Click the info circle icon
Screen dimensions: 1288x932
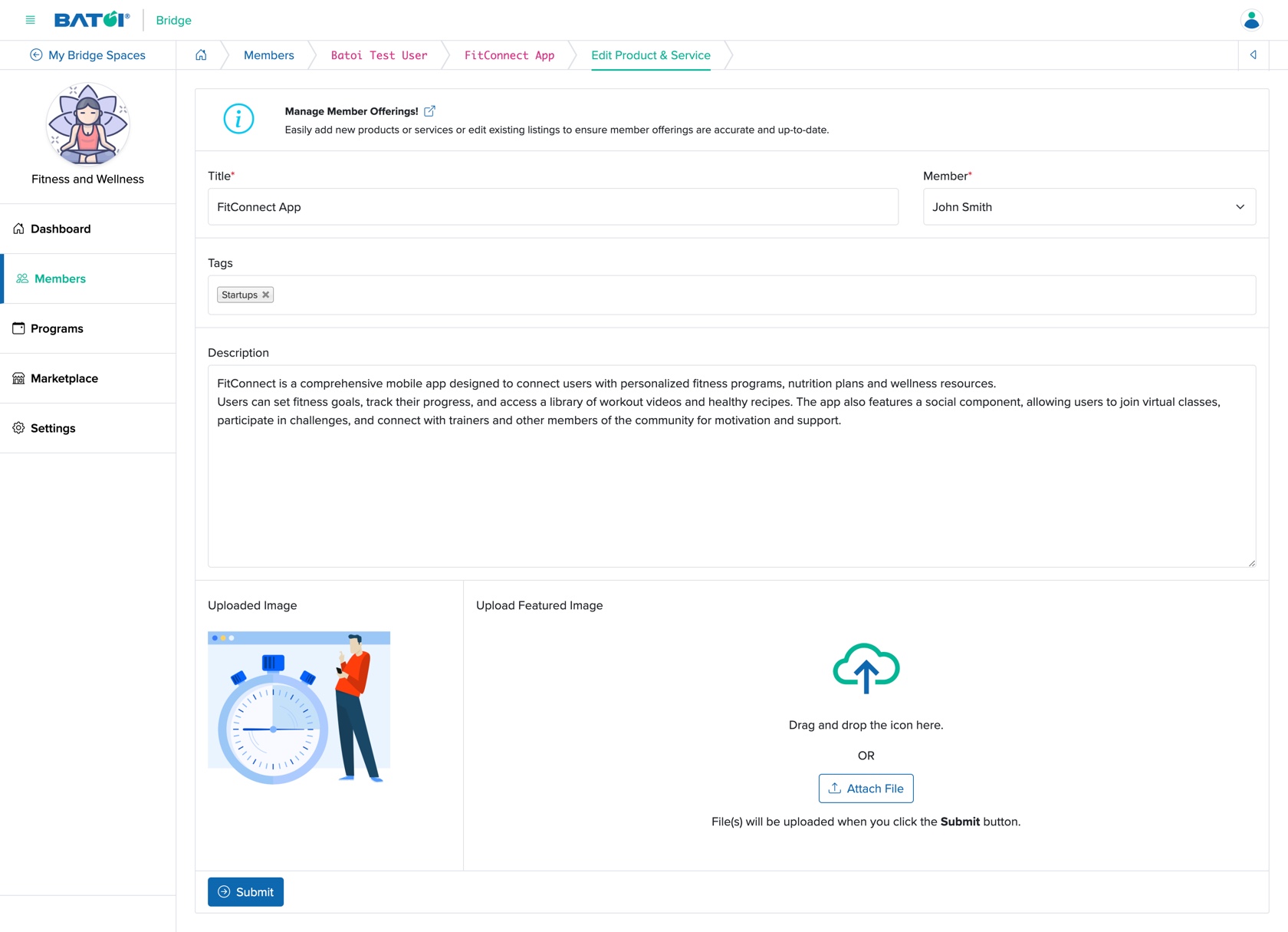pyautogui.click(x=238, y=119)
